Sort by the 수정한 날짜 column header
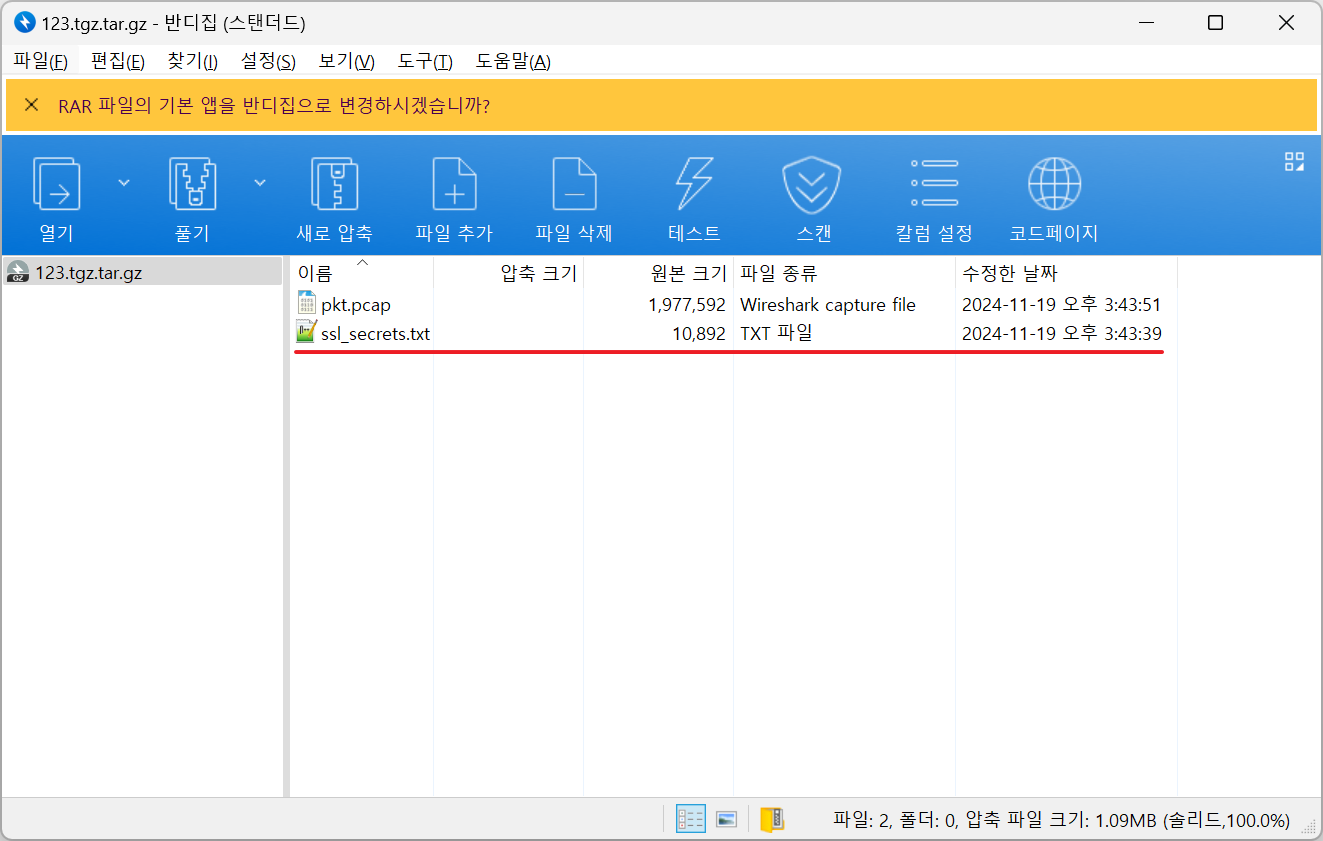 1067,273
